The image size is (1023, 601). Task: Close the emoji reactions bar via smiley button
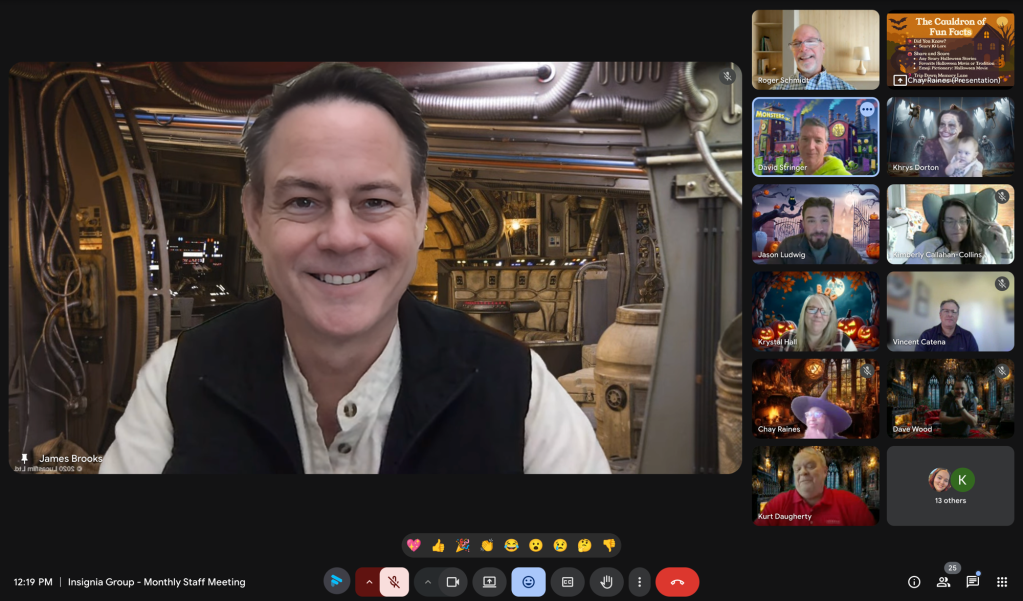(528, 582)
